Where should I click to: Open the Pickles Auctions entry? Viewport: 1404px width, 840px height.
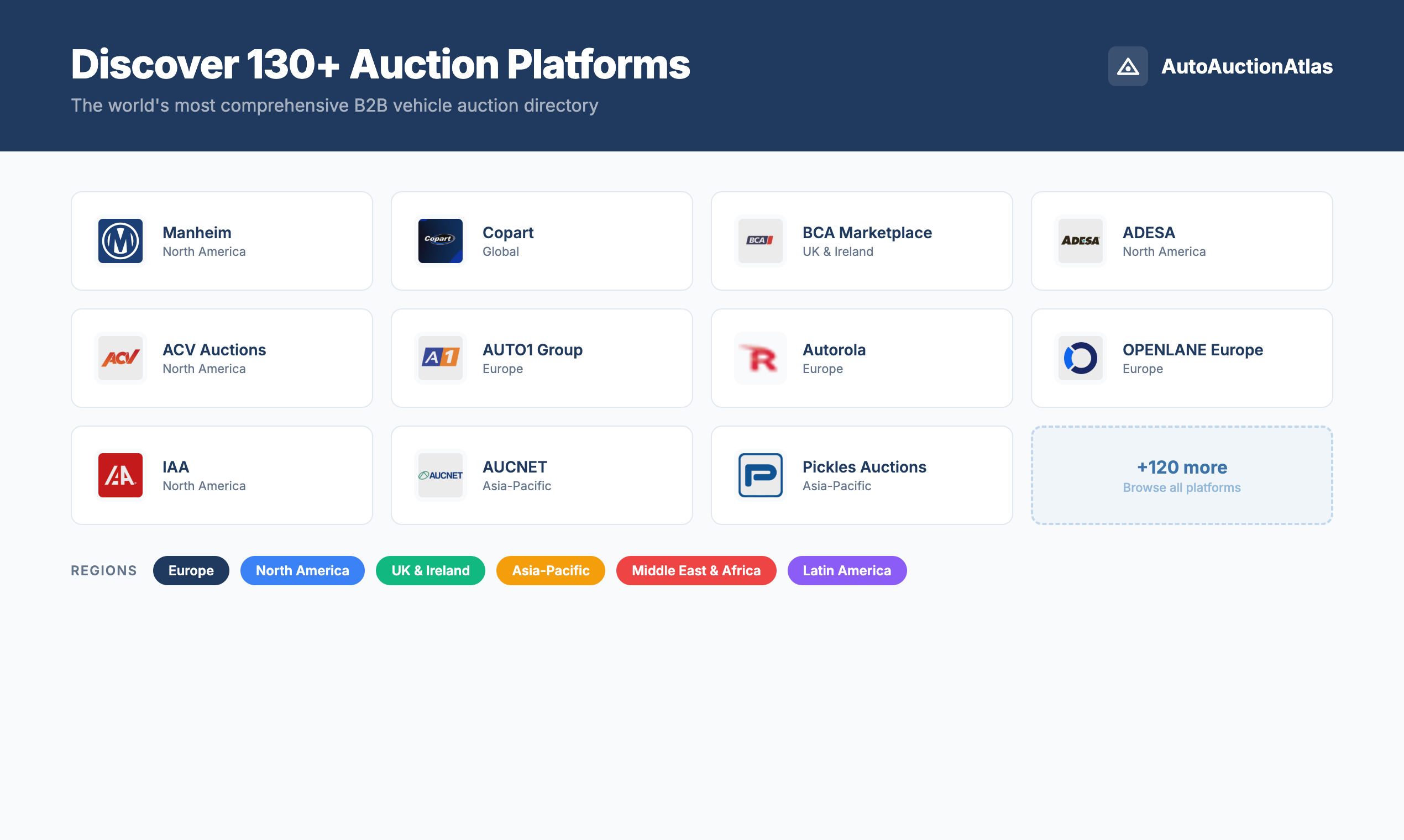pos(861,475)
